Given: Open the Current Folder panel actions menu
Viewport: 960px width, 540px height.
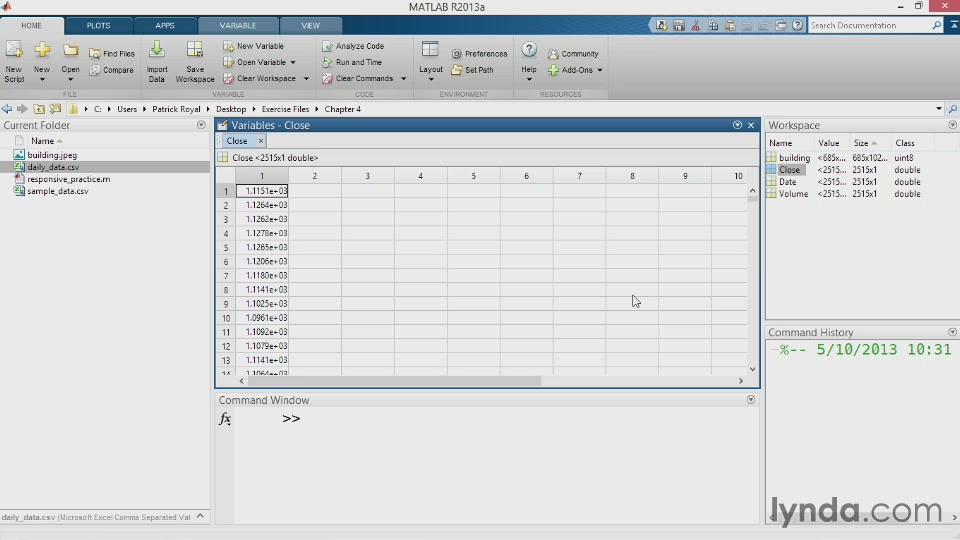Looking at the screenshot, I should 201,125.
